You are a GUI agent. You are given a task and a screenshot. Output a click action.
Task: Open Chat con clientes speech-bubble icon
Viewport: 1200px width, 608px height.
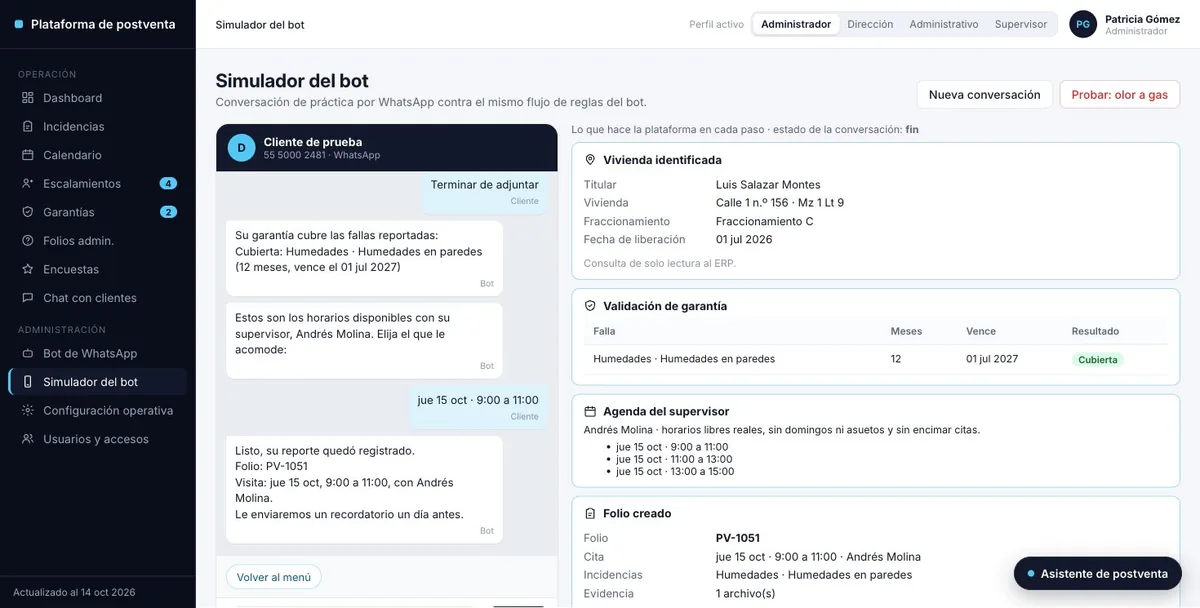28,298
